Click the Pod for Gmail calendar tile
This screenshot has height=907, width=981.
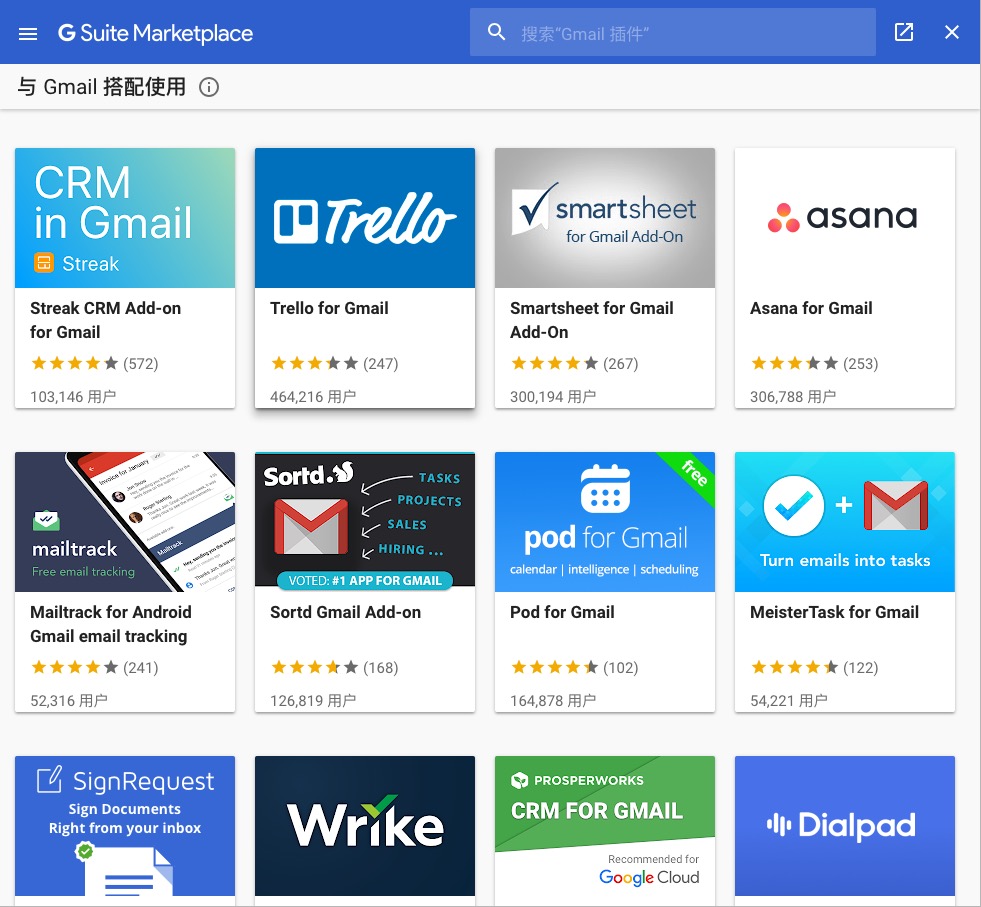605,521
